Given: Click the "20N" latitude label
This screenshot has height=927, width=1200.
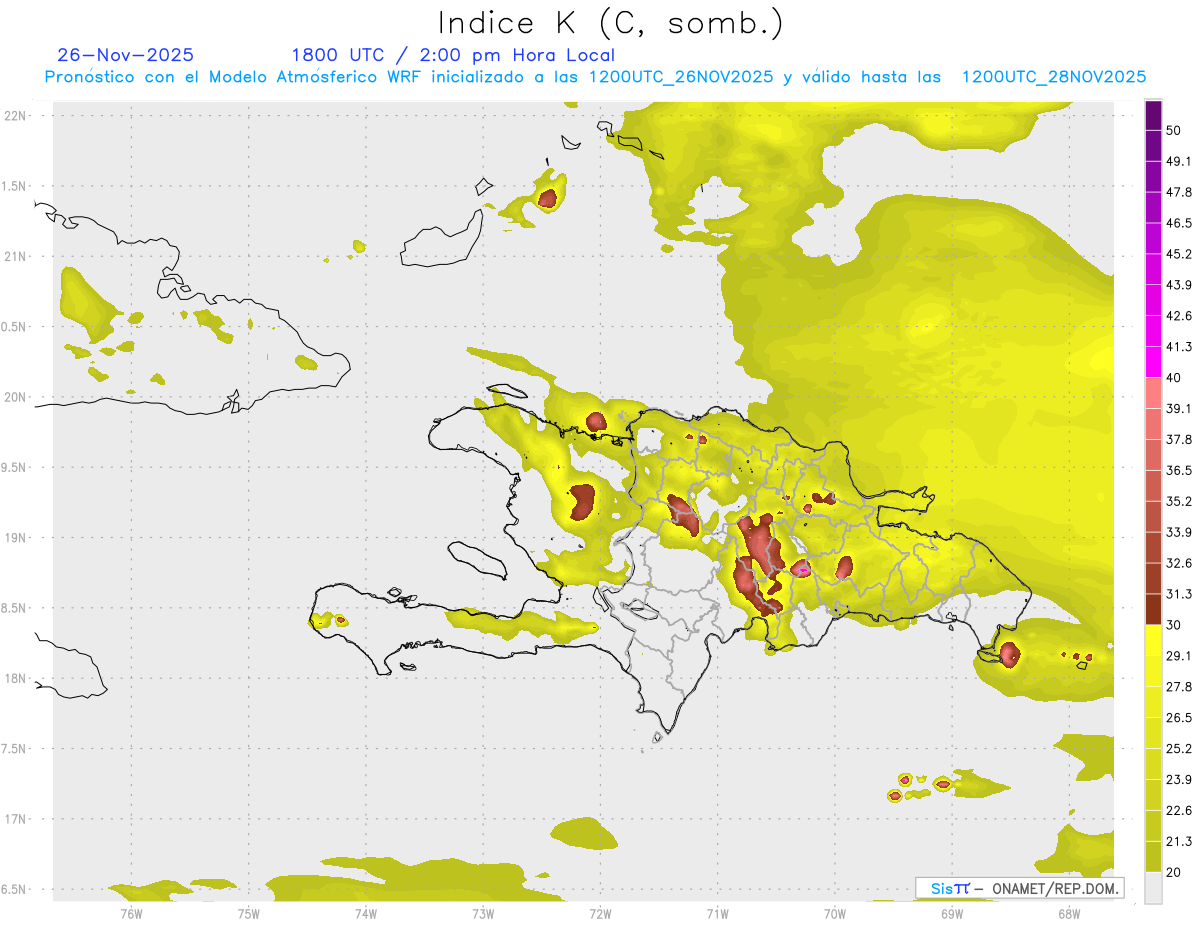Looking at the screenshot, I should (x=16, y=397).
